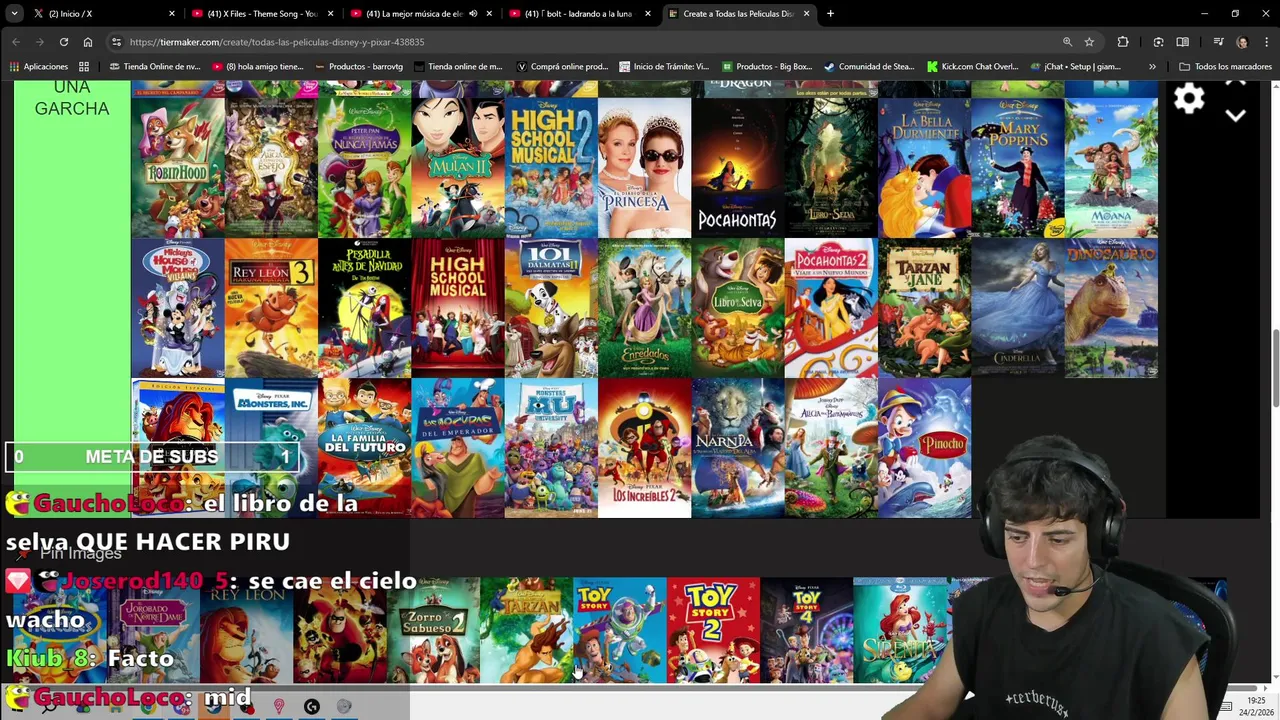The width and height of the screenshot is (1280, 720).
Task: Open Comprá online prod bookmark
Action: point(562,67)
